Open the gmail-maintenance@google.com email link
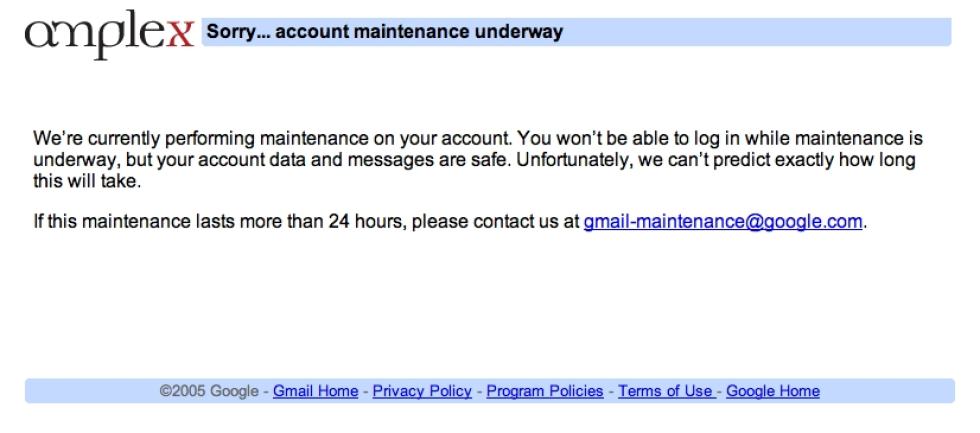The height and width of the screenshot is (433, 980). coord(722,222)
